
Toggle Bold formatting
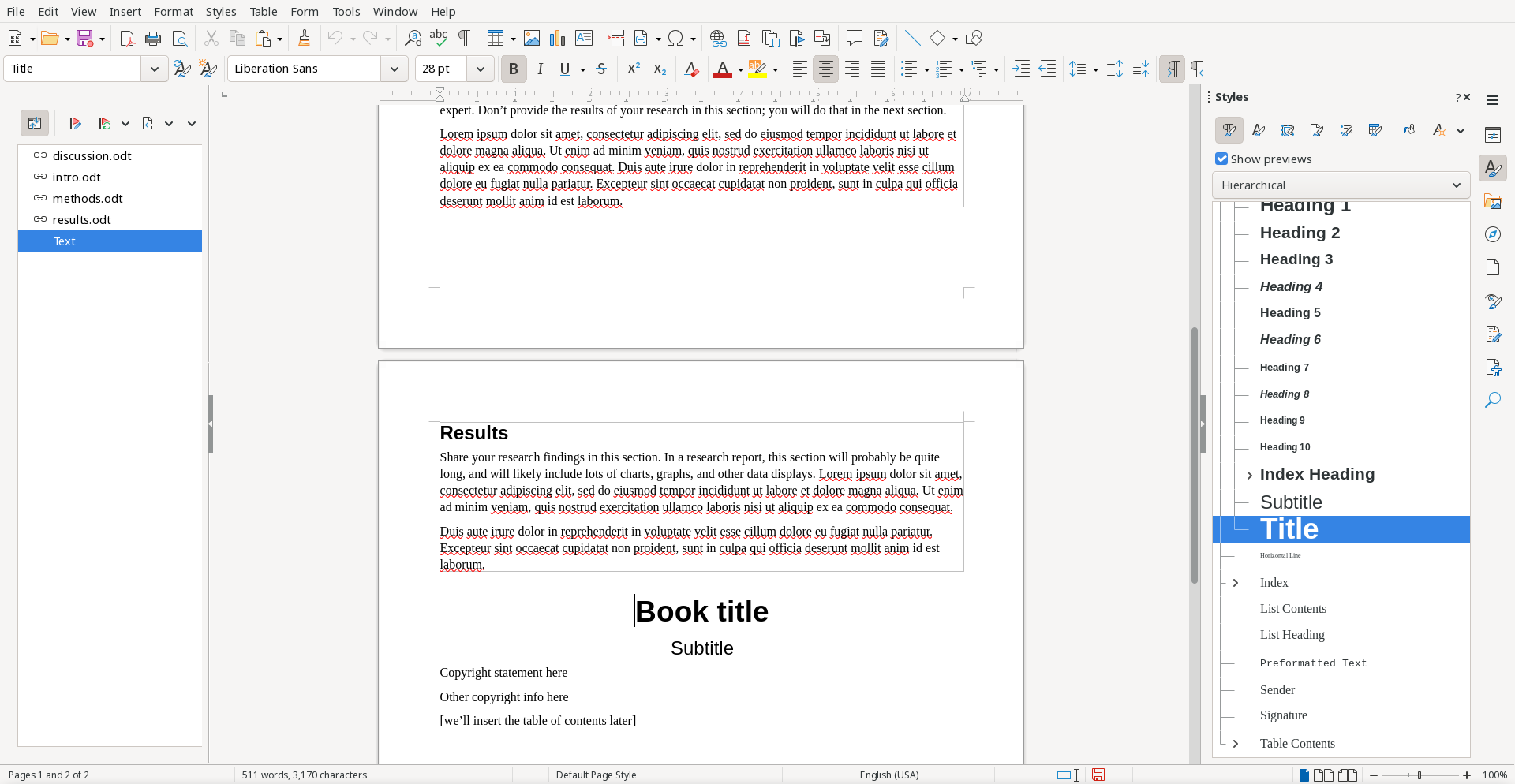[514, 69]
